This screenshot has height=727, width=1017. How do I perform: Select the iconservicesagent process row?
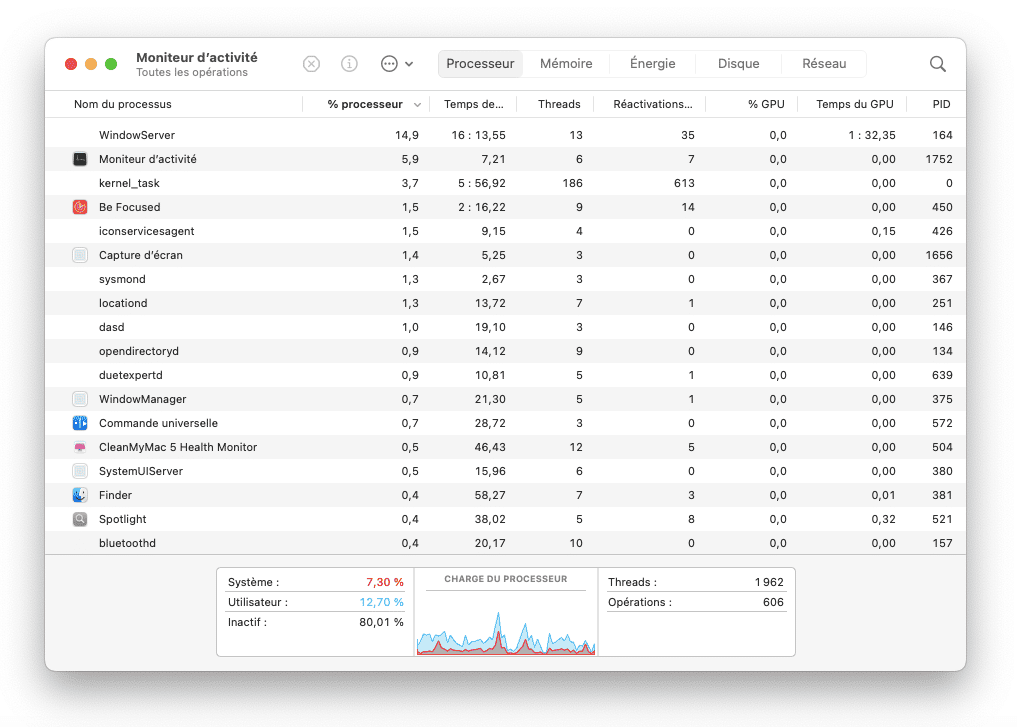(505, 231)
